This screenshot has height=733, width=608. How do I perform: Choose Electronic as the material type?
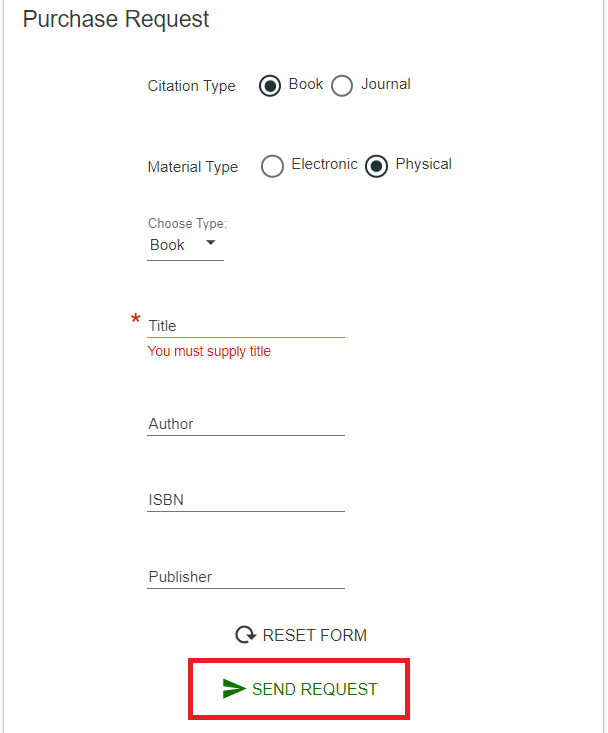(272, 166)
